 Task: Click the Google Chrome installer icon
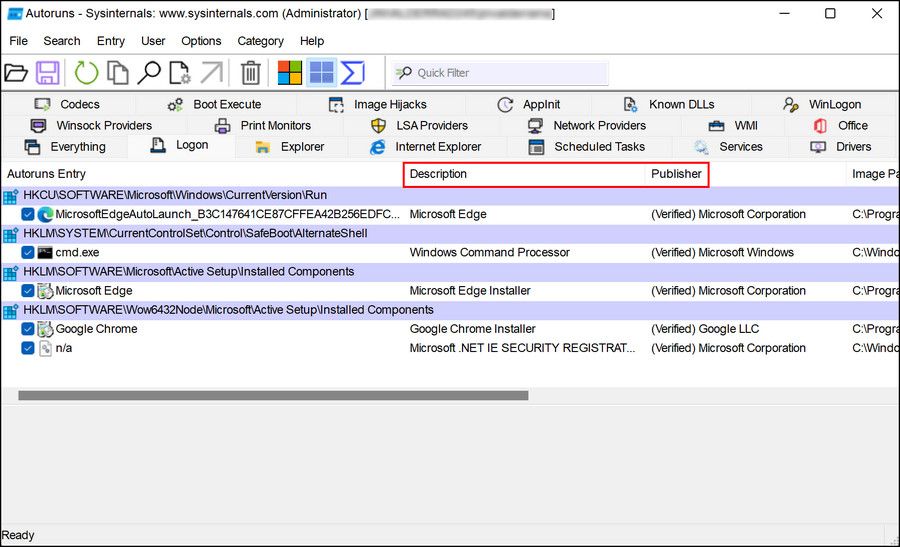coord(45,329)
